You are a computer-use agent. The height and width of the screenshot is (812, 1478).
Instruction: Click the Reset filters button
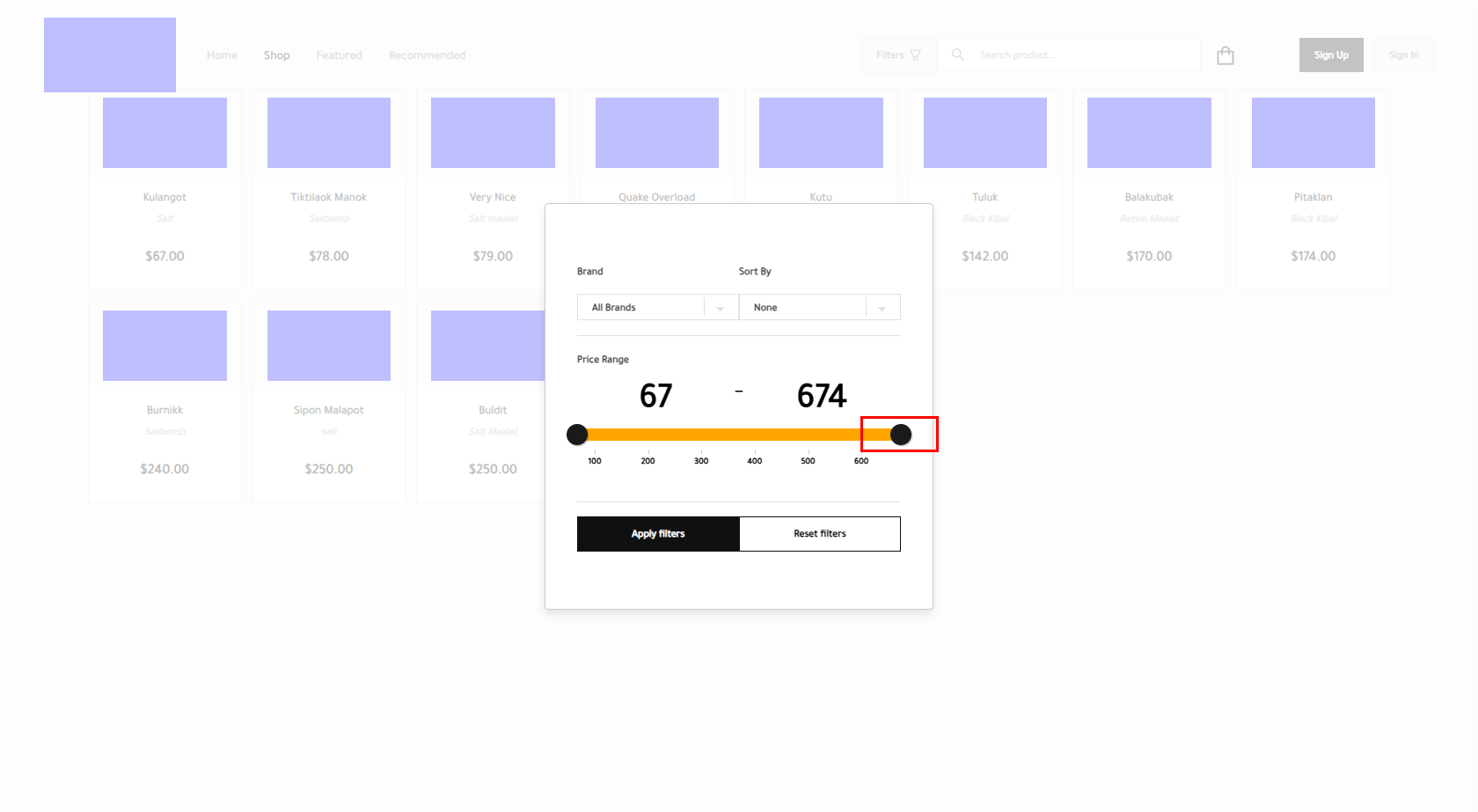pos(819,534)
